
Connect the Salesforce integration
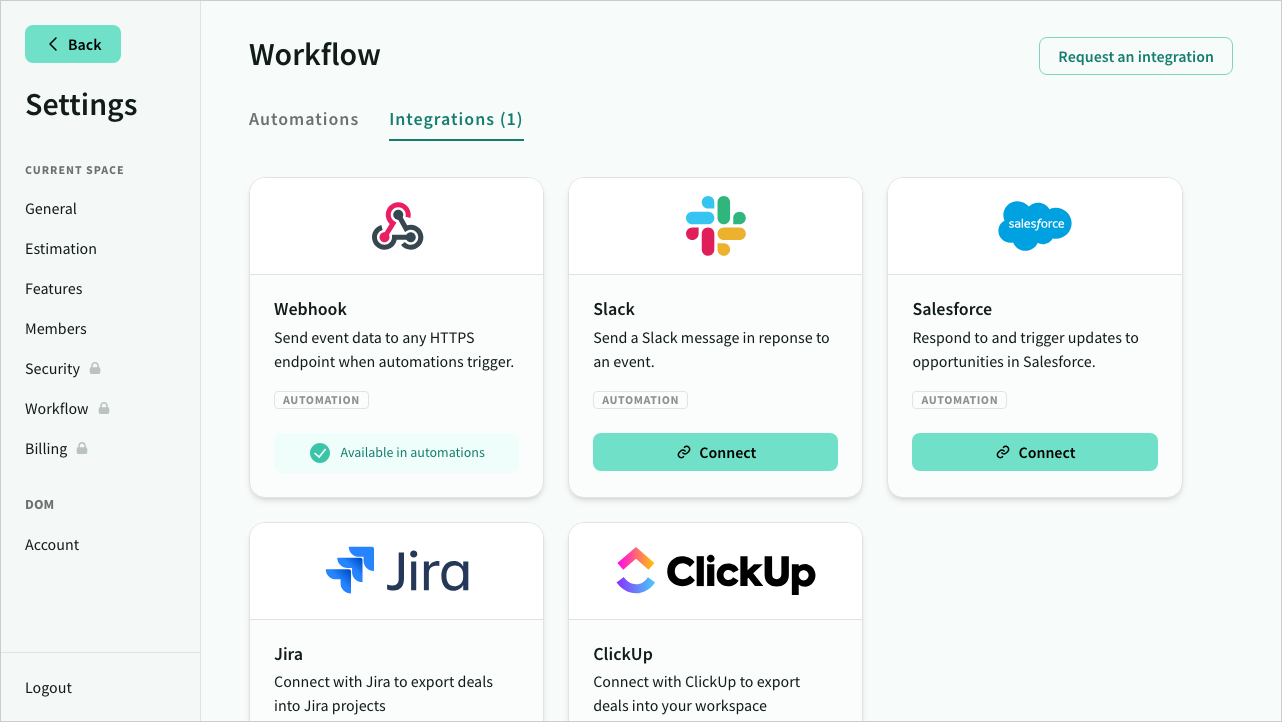(x=1034, y=452)
